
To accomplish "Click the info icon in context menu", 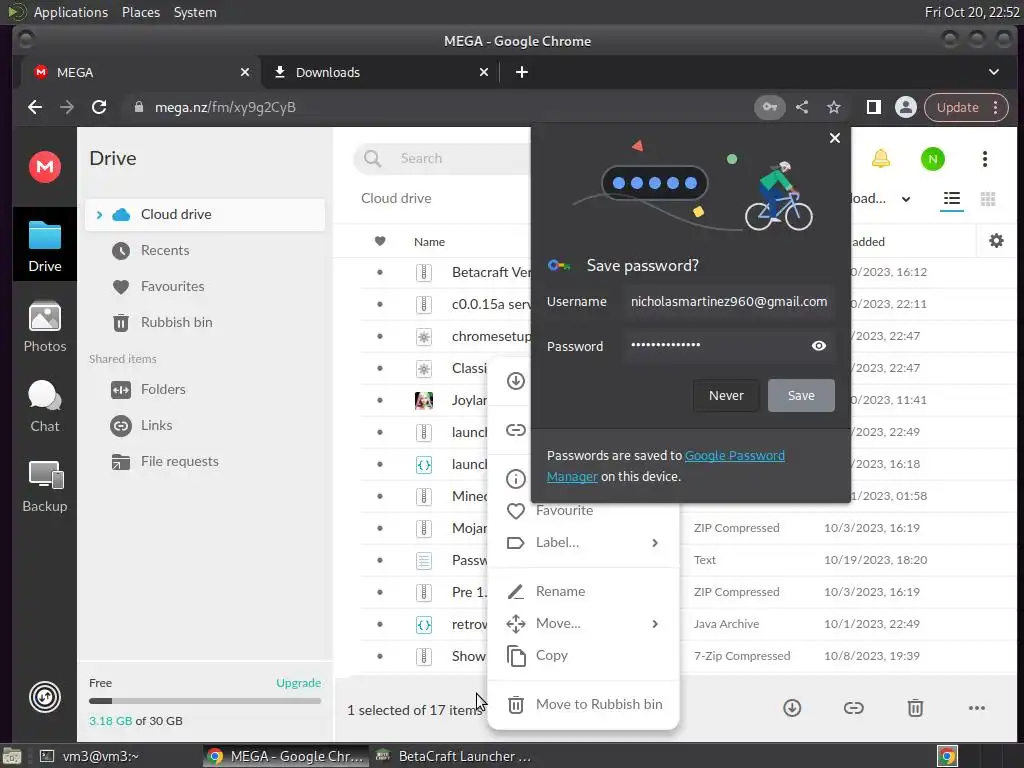I will point(516,479).
